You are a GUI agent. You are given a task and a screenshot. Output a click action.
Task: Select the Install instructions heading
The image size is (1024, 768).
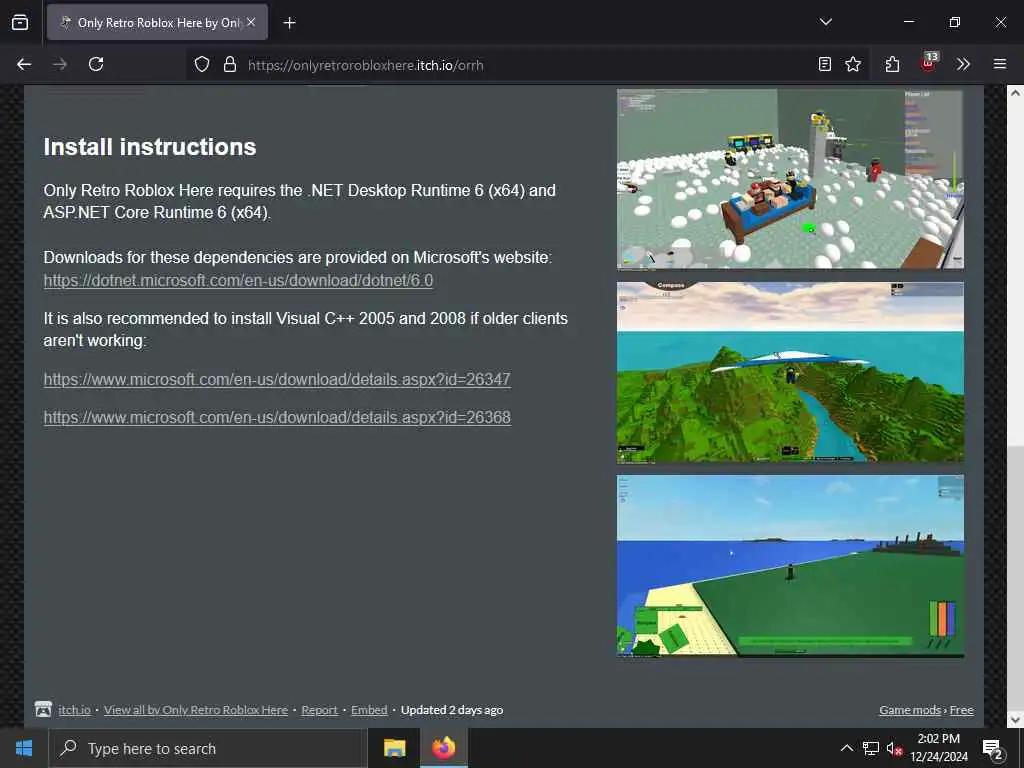(150, 147)
